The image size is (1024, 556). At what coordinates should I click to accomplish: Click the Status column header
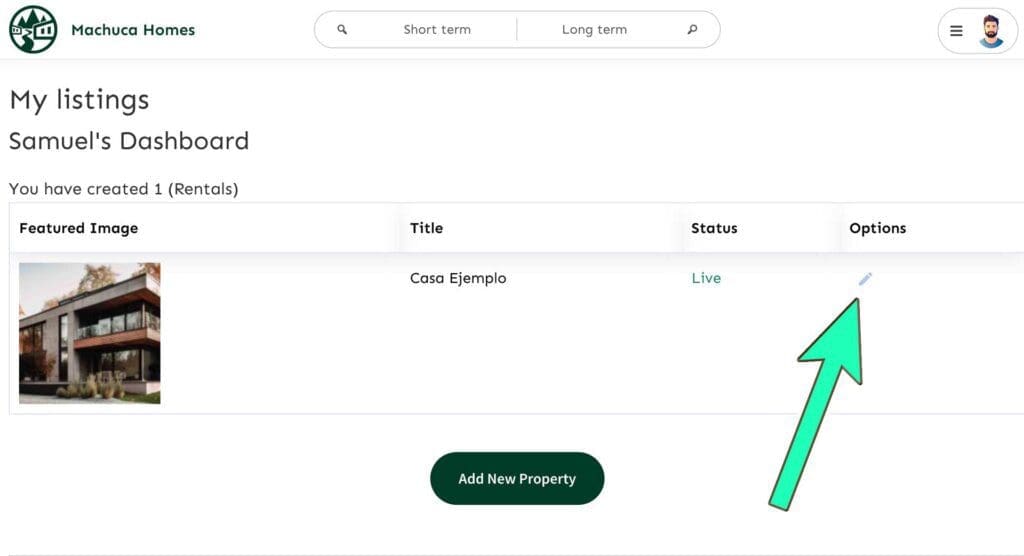coord(714,228)
